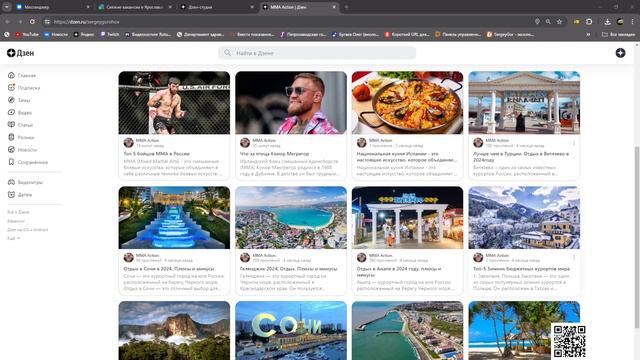The height and width of the screenshot is (360, 640).
Task: Open Видеоигры gamepad icon in sidebar
Action: [x=11, y=182]
